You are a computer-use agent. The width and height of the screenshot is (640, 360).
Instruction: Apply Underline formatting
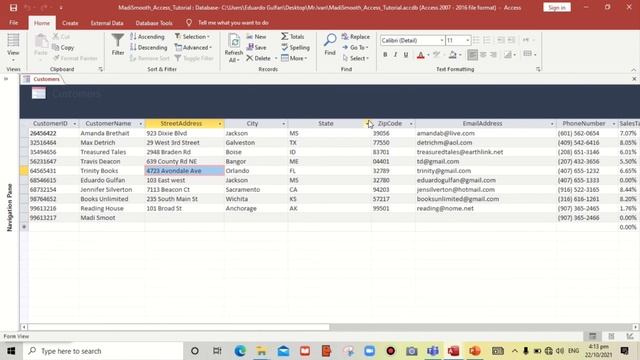pyautogui.click(x=406, y=55)
